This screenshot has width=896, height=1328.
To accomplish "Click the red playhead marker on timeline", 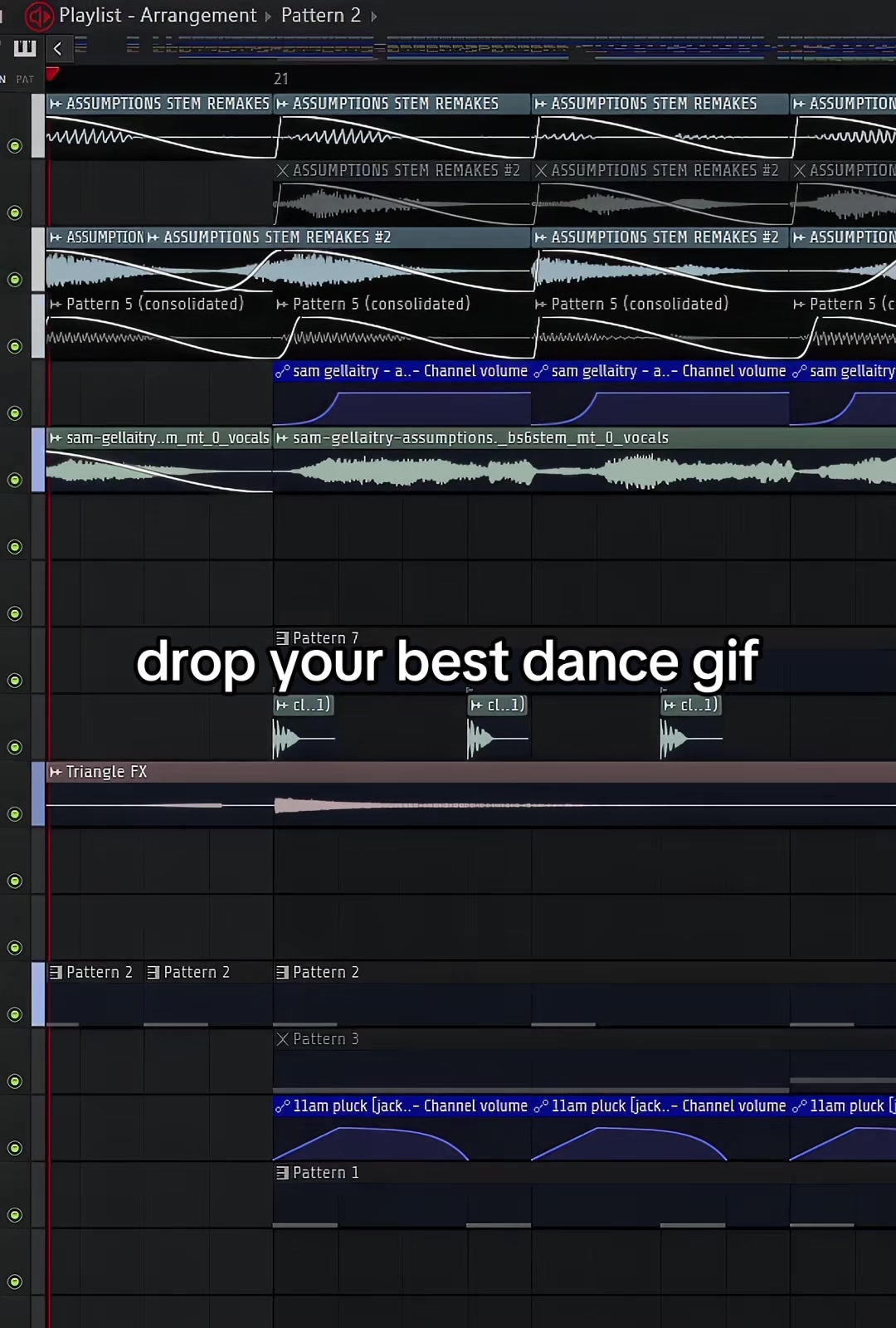I will (x=52, y=75).
